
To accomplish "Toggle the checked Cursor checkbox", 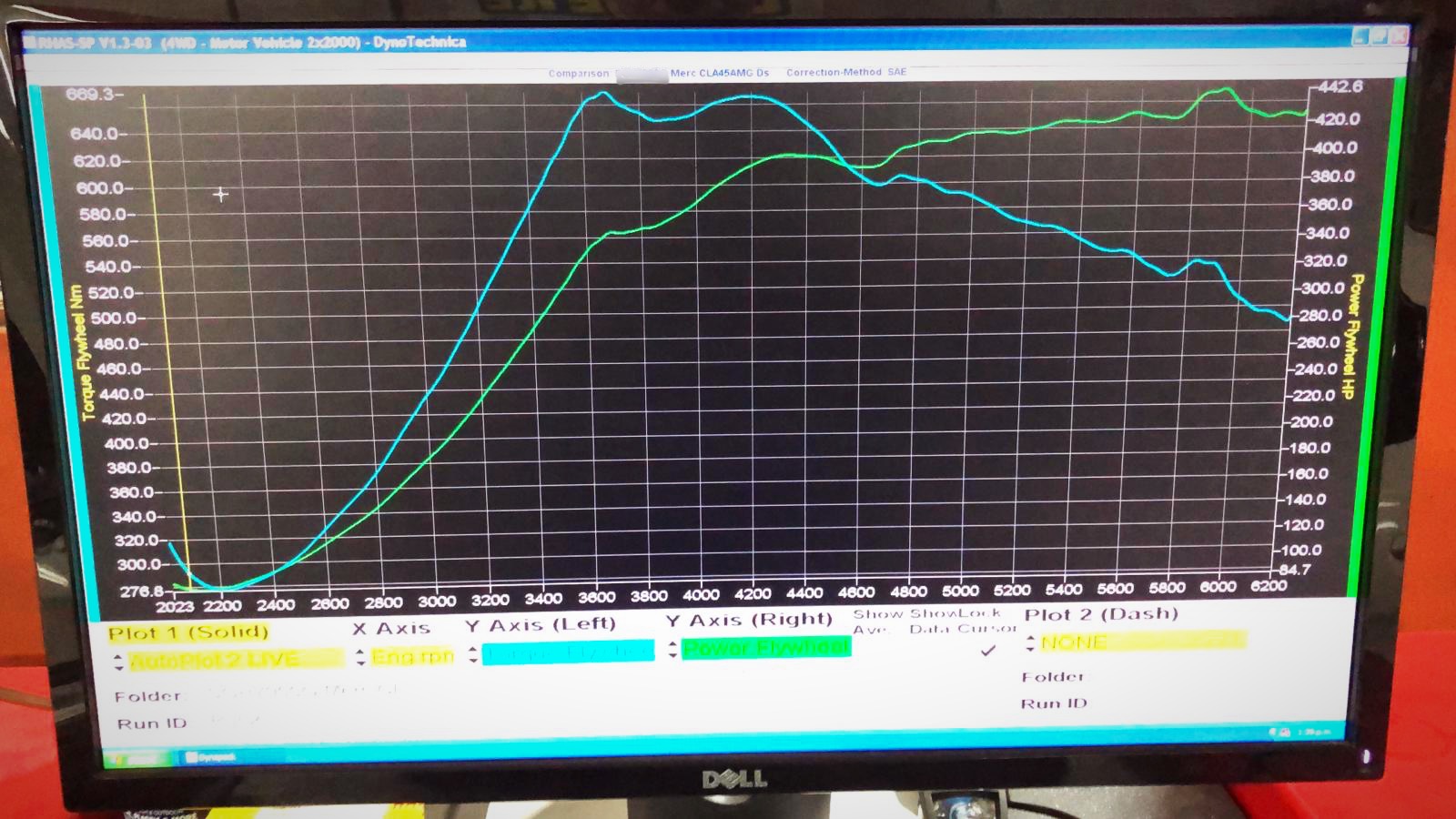I will click(988, 651).
